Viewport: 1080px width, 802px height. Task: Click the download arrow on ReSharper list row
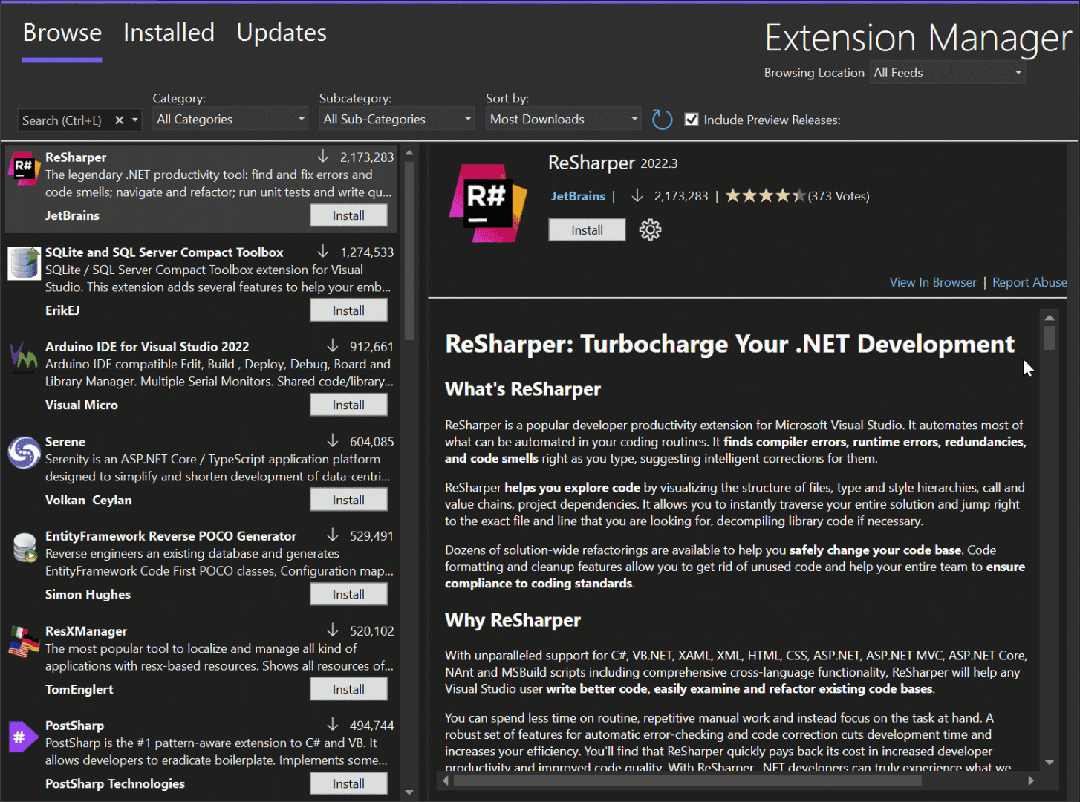coord(322,156)
